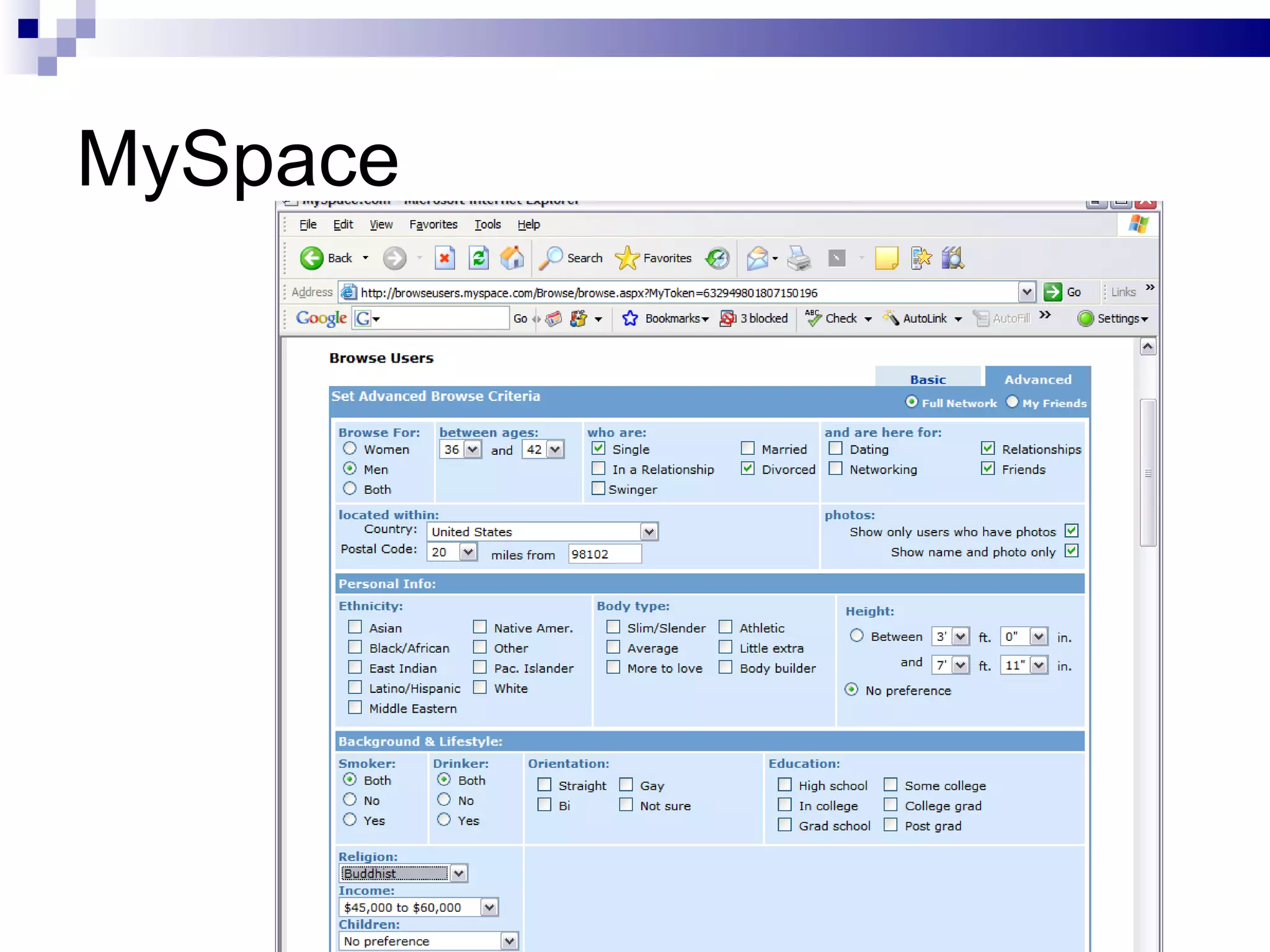Click the Edit toolbar icon beside Print
The height and width of the screenshot is (952, 1270).
837,258
